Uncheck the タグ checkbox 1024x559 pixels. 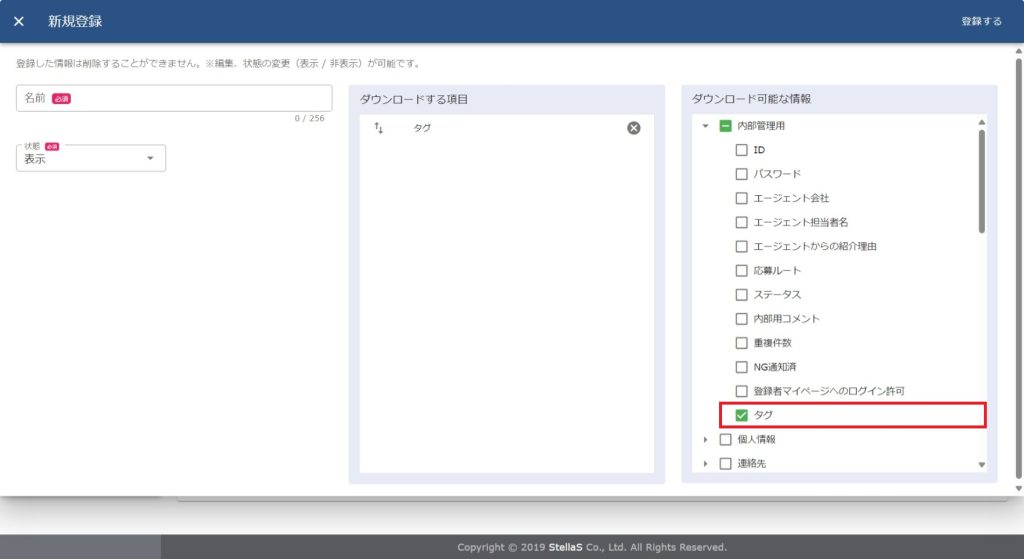tap(742, 415)
